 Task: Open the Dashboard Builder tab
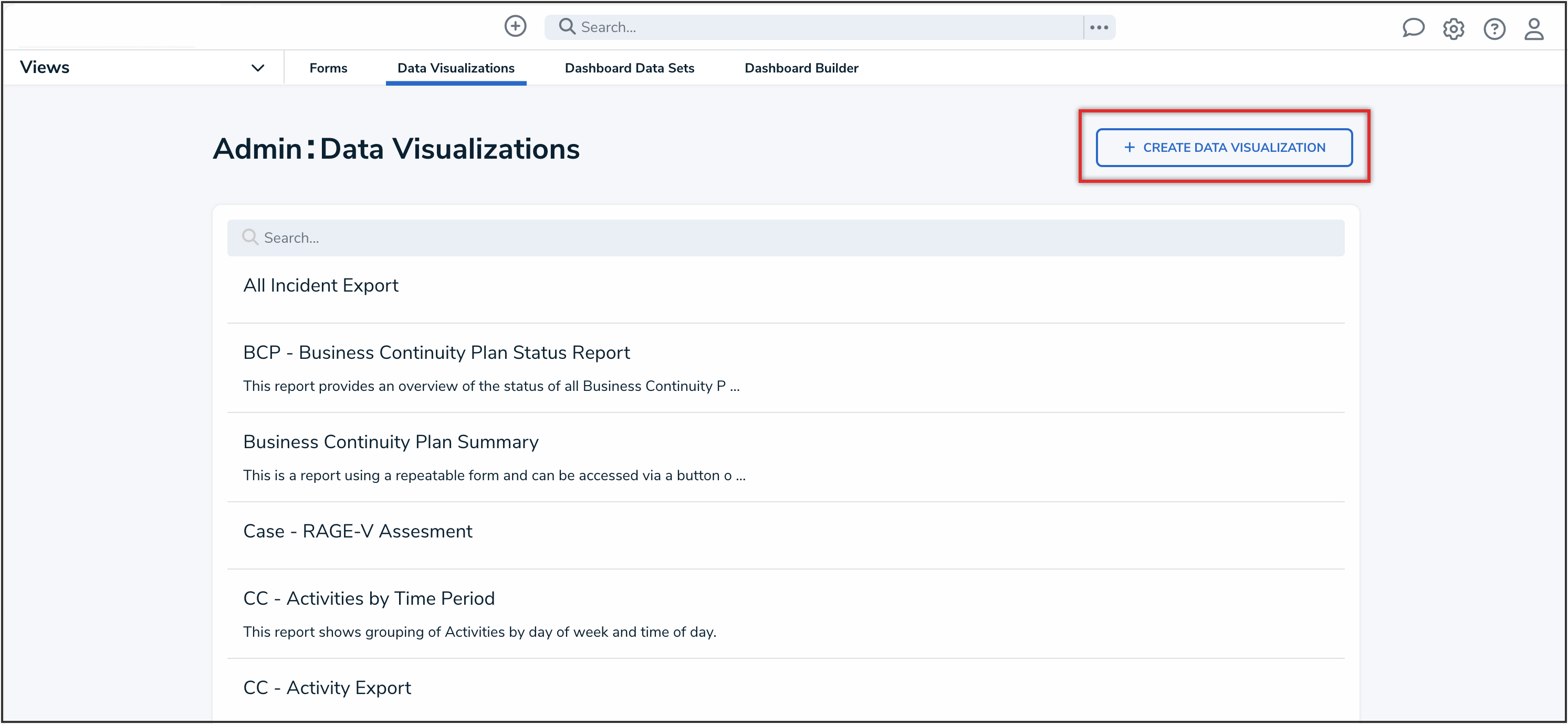(x=801, y=68)
